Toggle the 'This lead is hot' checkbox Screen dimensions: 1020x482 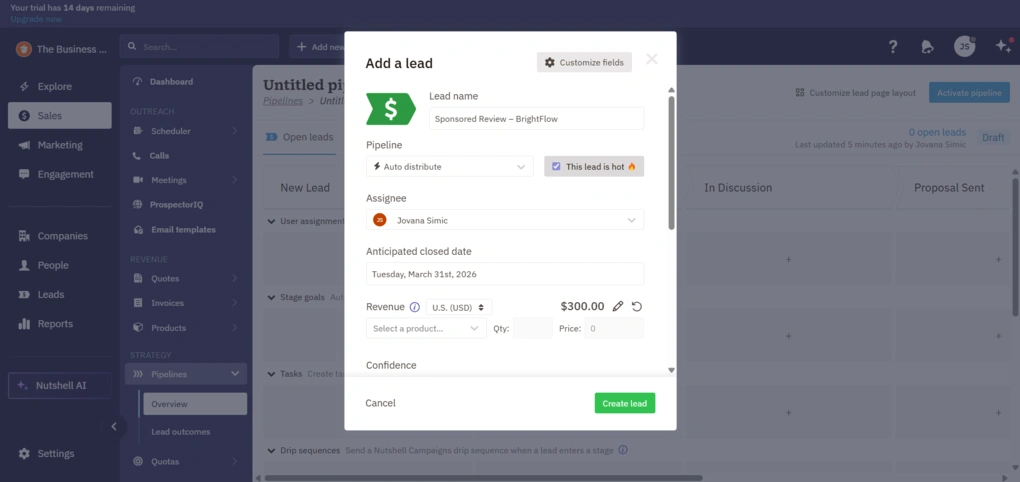[x=557, y=167]
